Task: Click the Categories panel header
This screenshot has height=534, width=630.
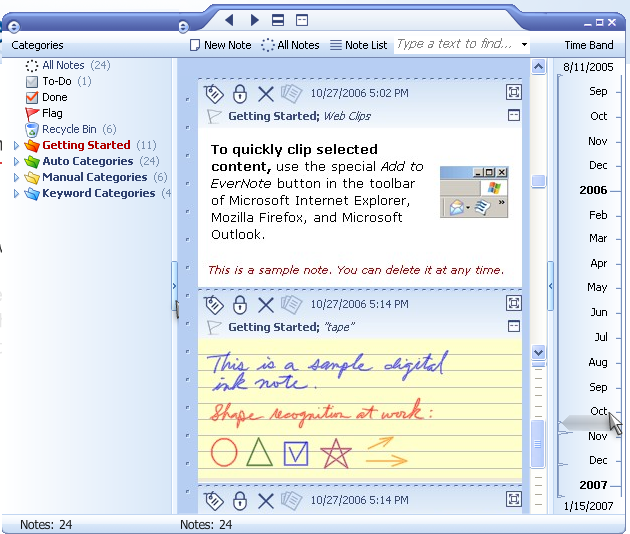Action: tap(37, 45)
